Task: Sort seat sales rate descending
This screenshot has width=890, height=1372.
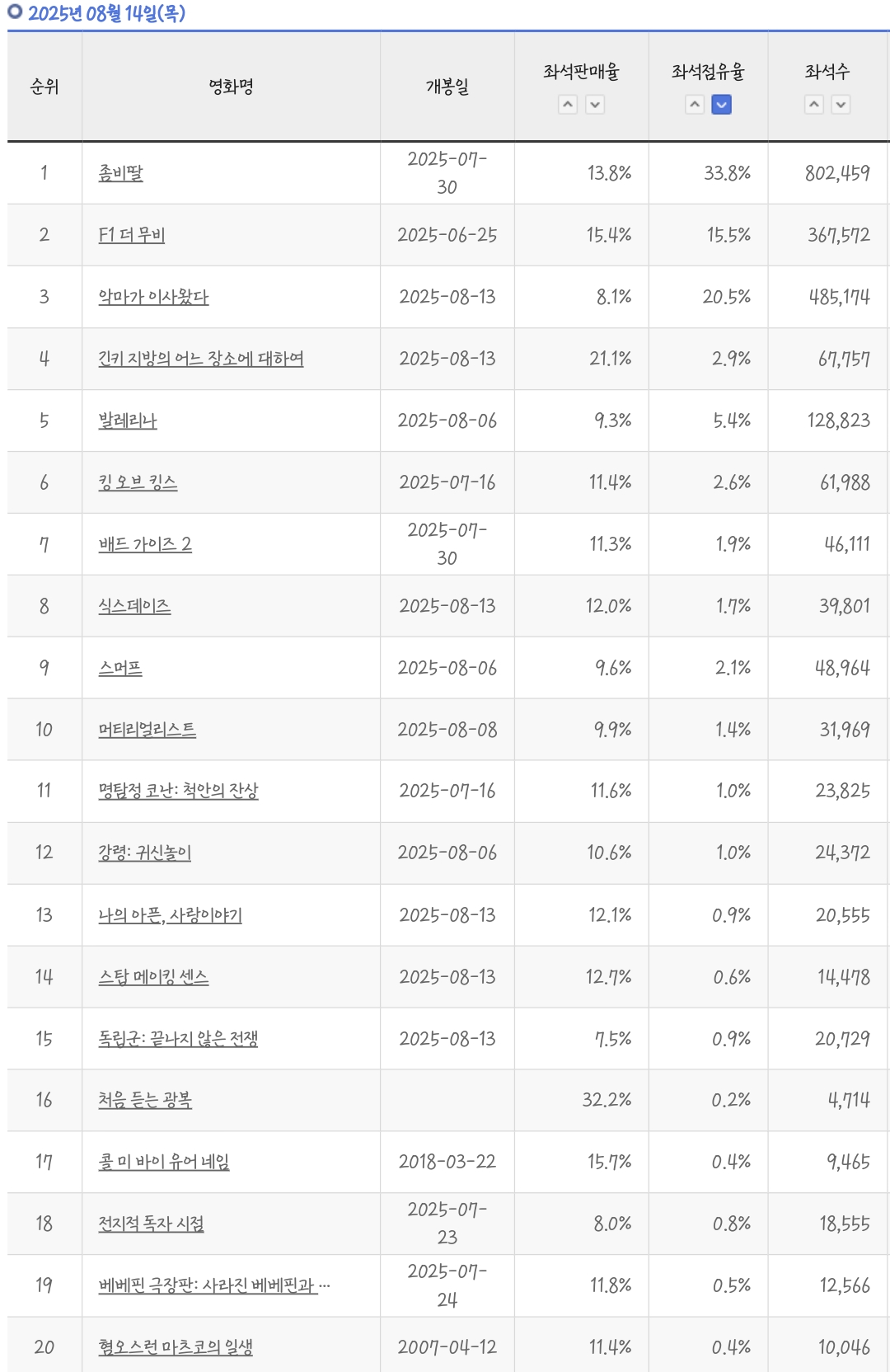Action: [595, 105]
